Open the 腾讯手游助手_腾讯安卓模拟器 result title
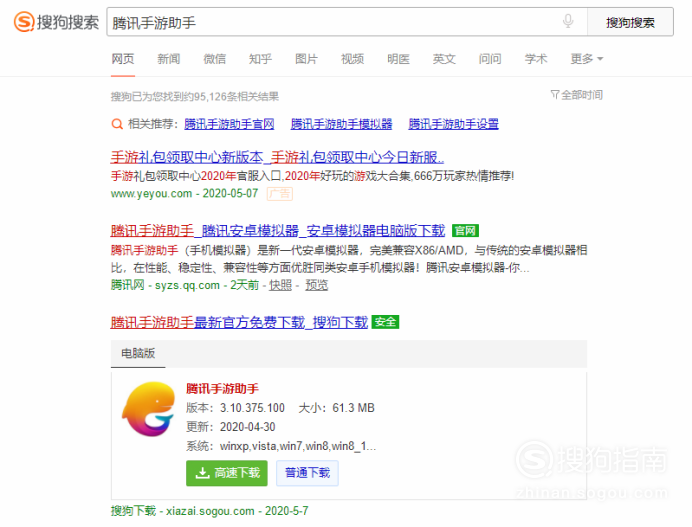The image size is (692, 527). tap(278, 230)
